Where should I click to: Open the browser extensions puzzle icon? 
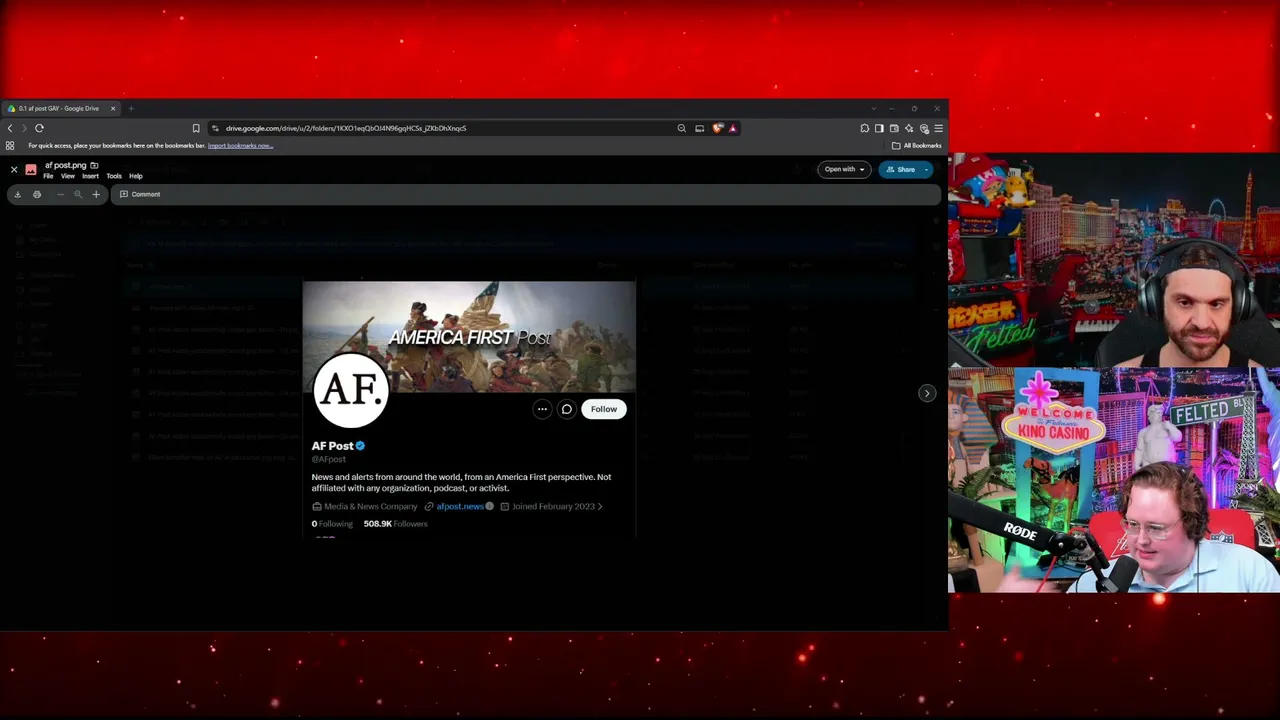tap(865, 128)
